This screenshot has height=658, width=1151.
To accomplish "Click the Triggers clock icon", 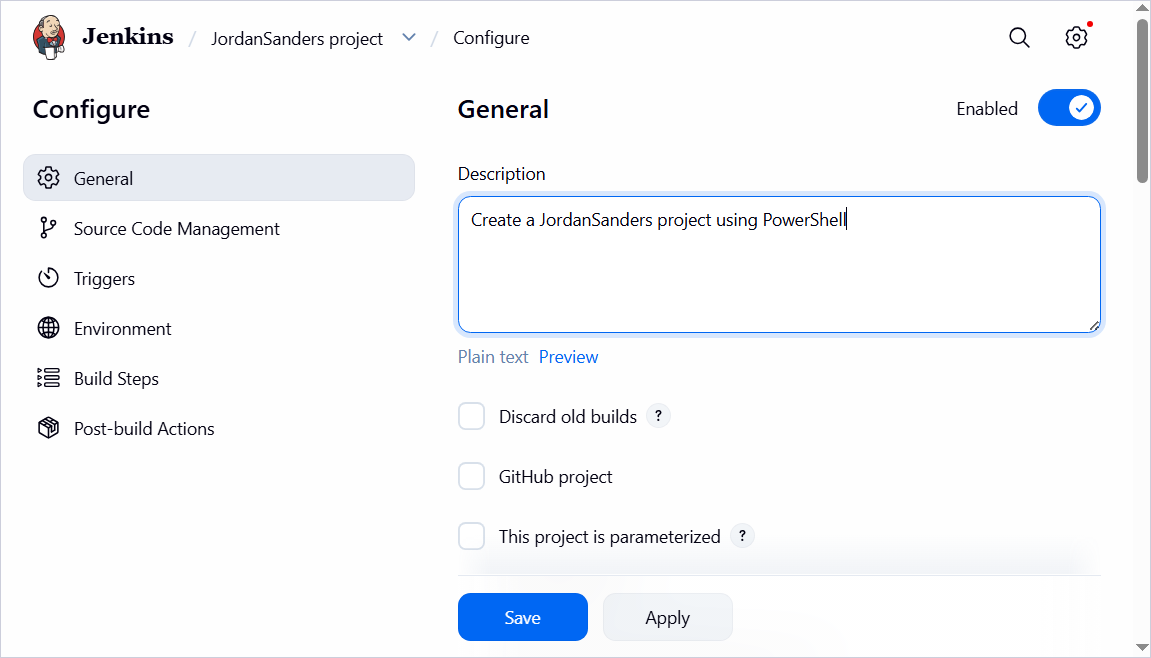I will pos(48,278).
